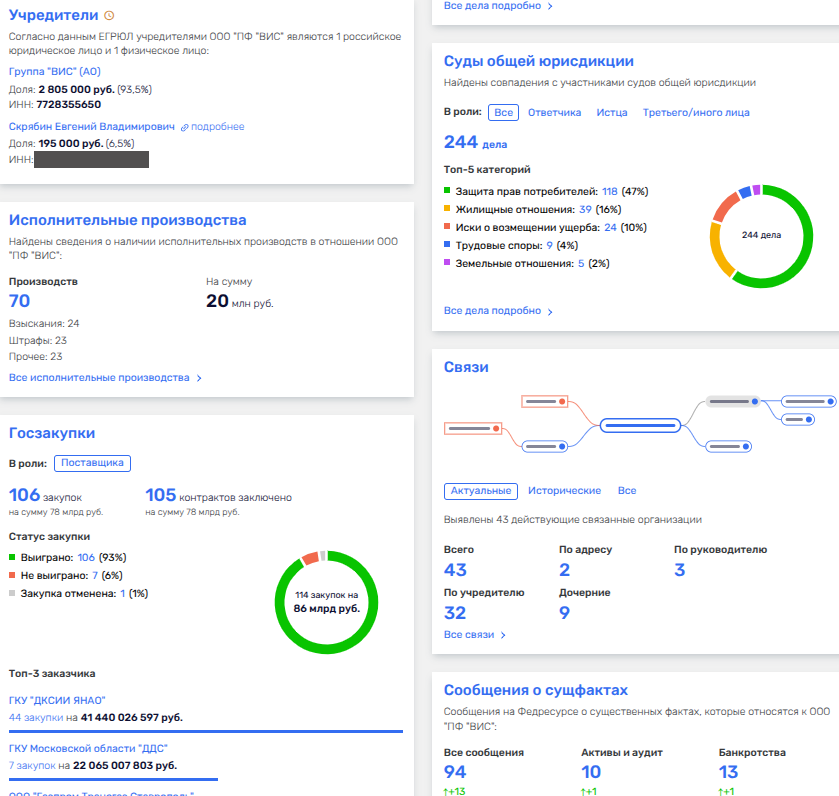Open 3 connections by manager
The width and height of the screenshot is (839, 796).
(x=680, y=570)
